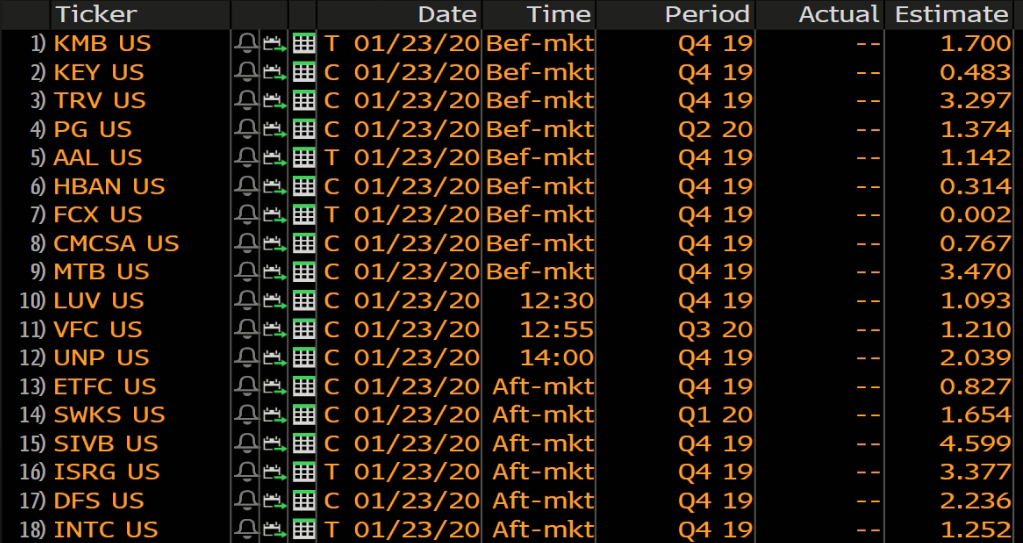
Task: Set alert bell for KMB US
Action: pyautogui.click(x=247, y=44)
